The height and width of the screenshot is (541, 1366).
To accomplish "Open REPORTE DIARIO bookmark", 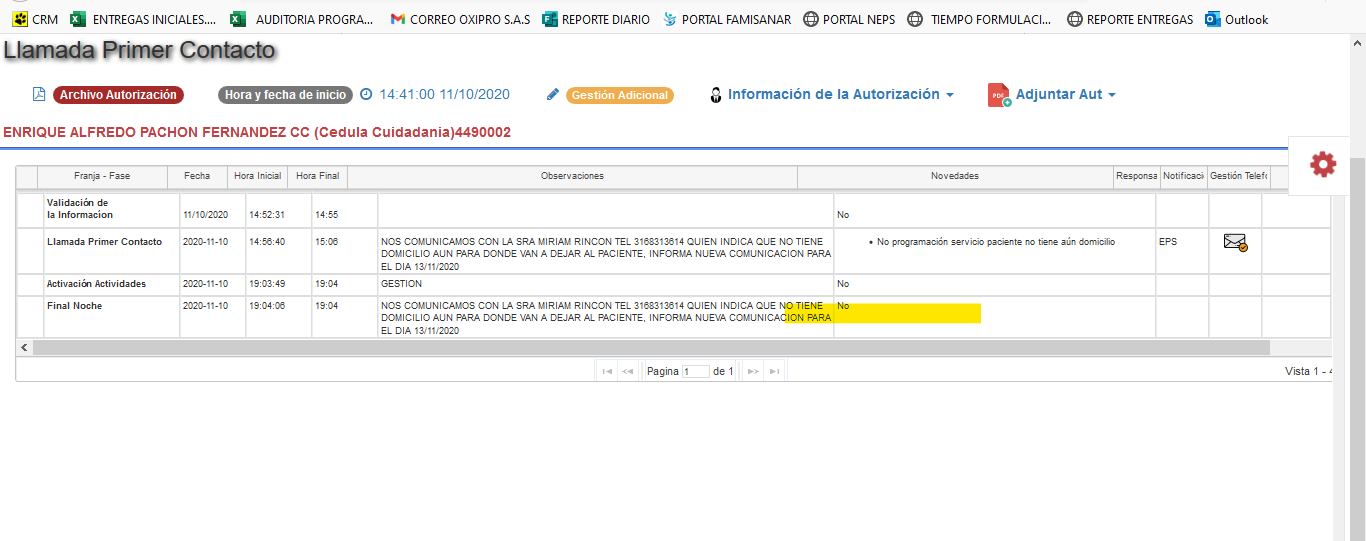I will 596,19.
